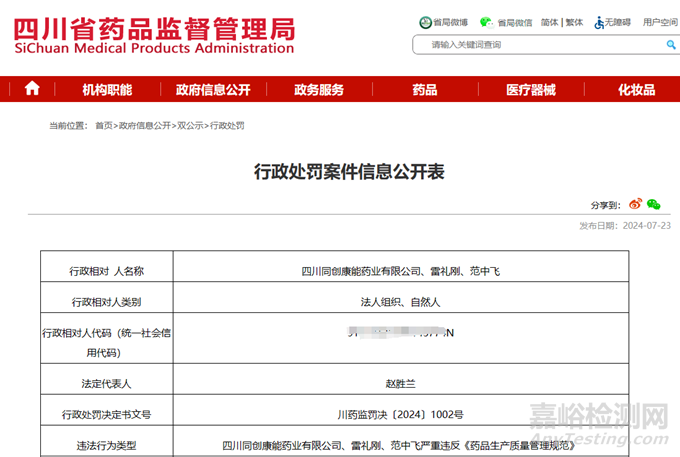680x457 pixels.
Task: Go to 首页 in the breadcrumb
Action: tap(104, 126)
